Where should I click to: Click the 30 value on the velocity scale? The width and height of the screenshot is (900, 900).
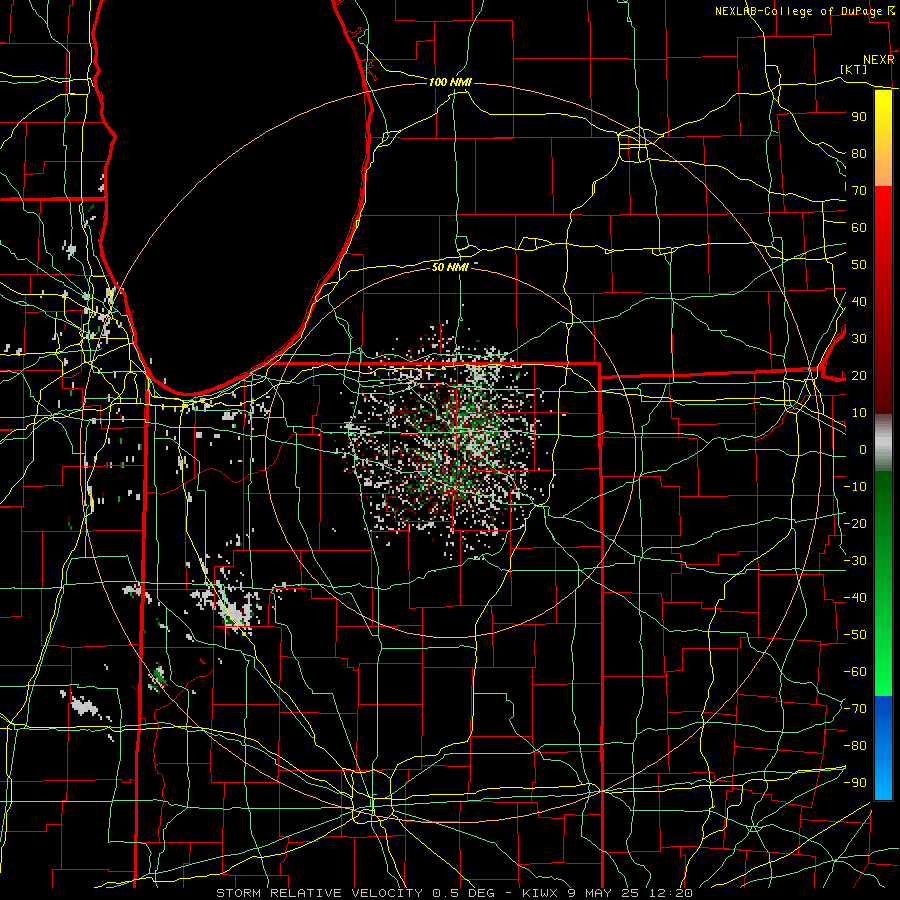coord(859,339)
